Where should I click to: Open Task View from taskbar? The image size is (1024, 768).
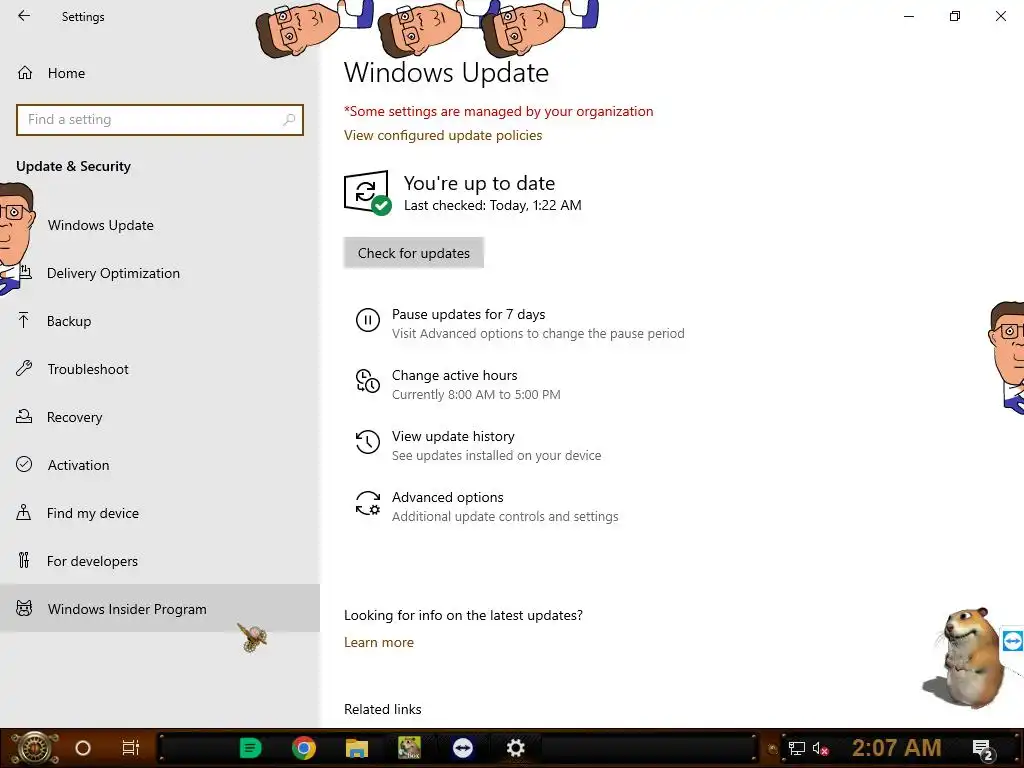[131, 748]
